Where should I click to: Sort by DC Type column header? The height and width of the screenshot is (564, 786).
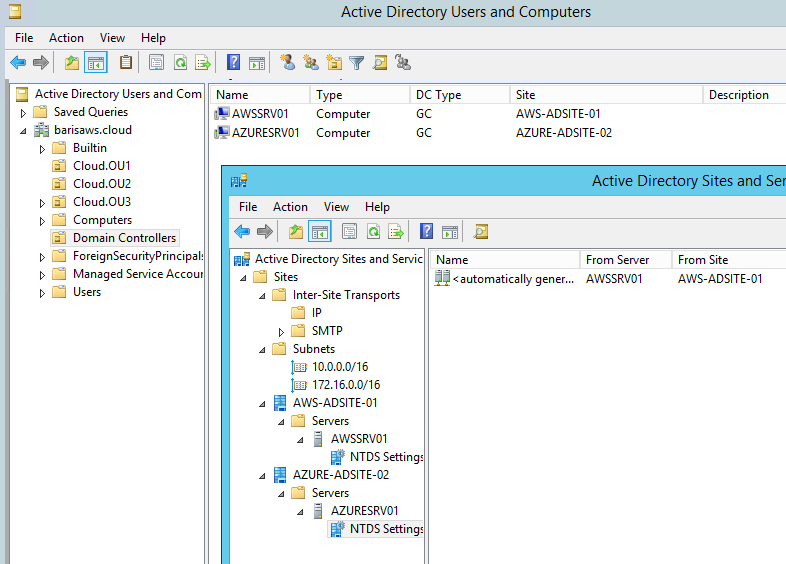[460, 95]
